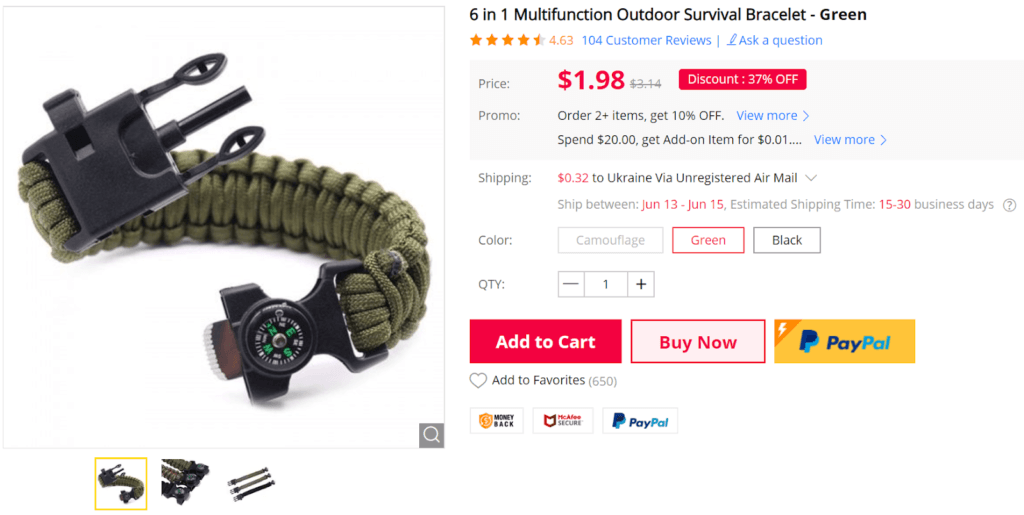Select the Green color option
The height and width of the screenshot is (515, 1024).
[708, 240]
